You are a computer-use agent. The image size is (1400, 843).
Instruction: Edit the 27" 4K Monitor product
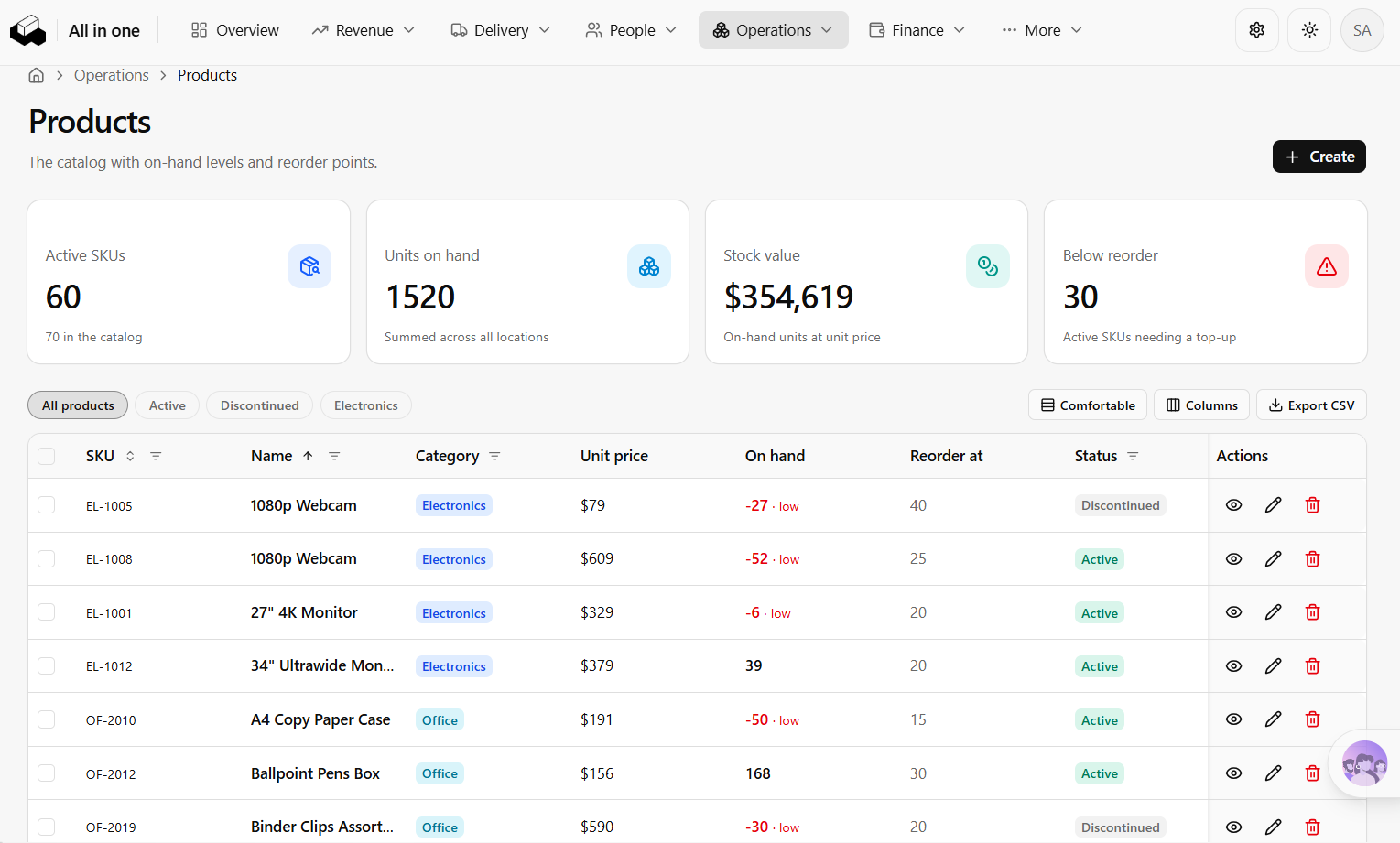pos(1273,612)
